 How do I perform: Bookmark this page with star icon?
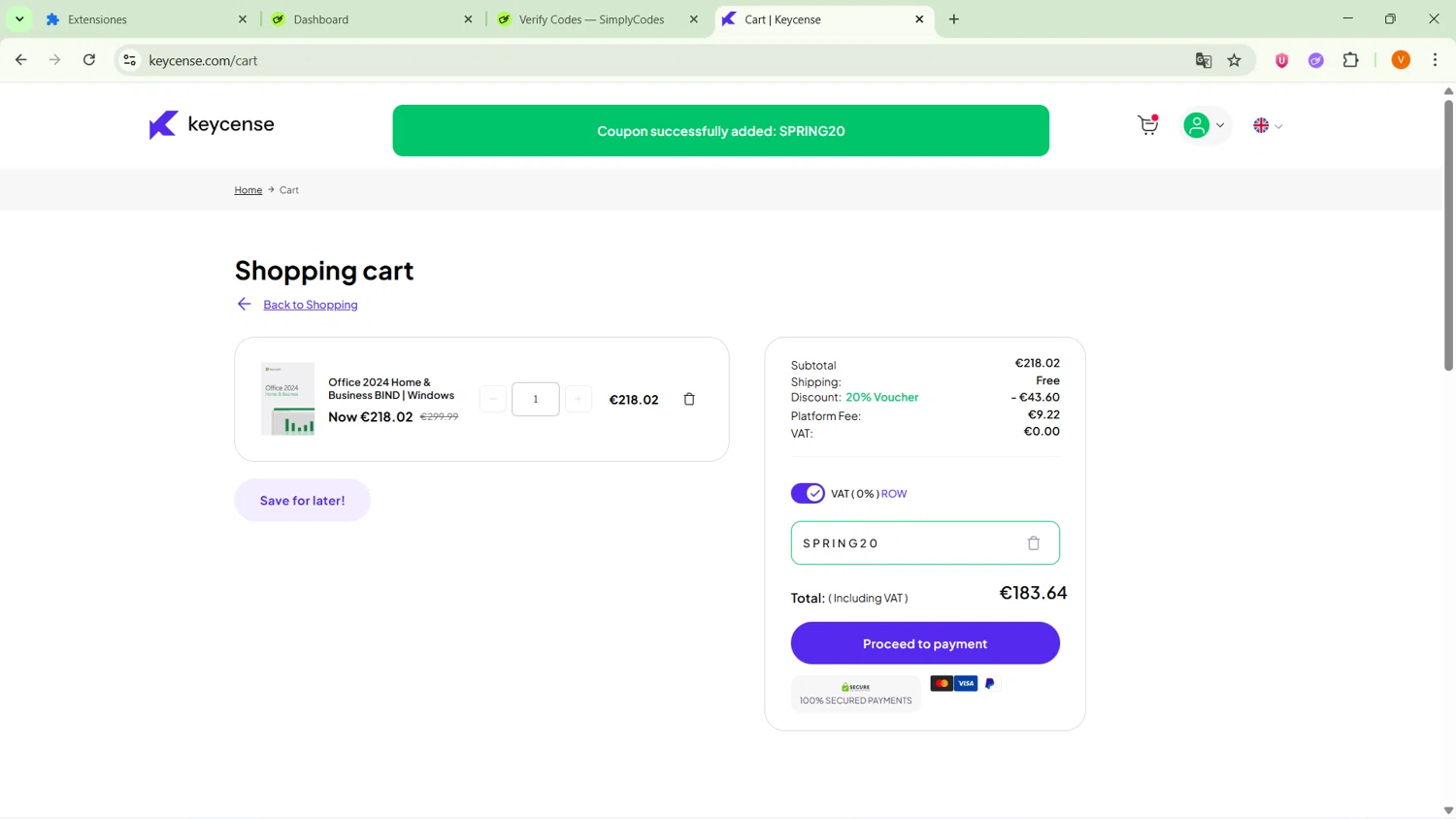pyautogui.click(x=1235, y=60)
